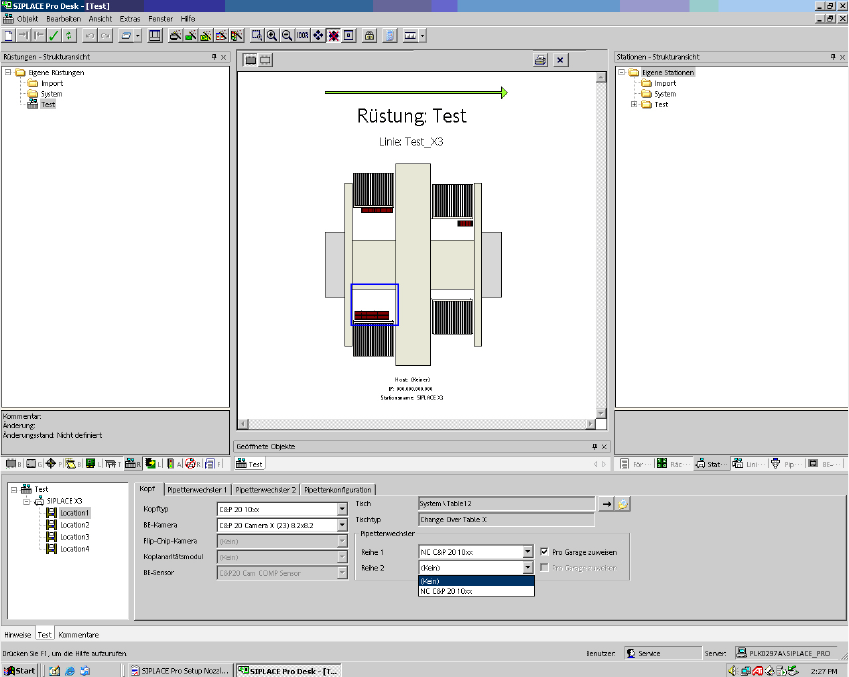Image resolution: width=849 pixels, height=677 pixels.
Task: Click the Windows Start button
Action: pyautogui.click(x=20, y=670)
